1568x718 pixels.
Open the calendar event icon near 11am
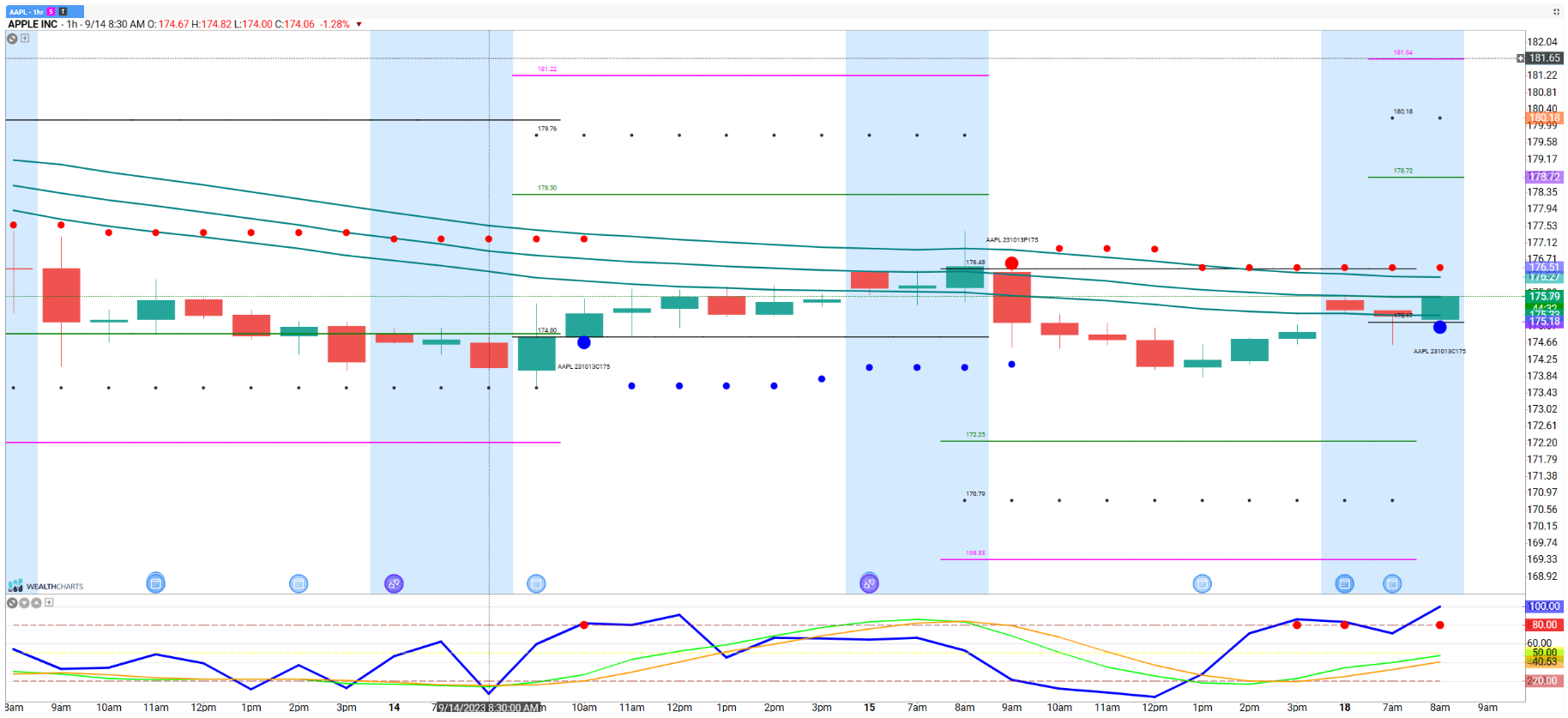click(x=155, y=584)
